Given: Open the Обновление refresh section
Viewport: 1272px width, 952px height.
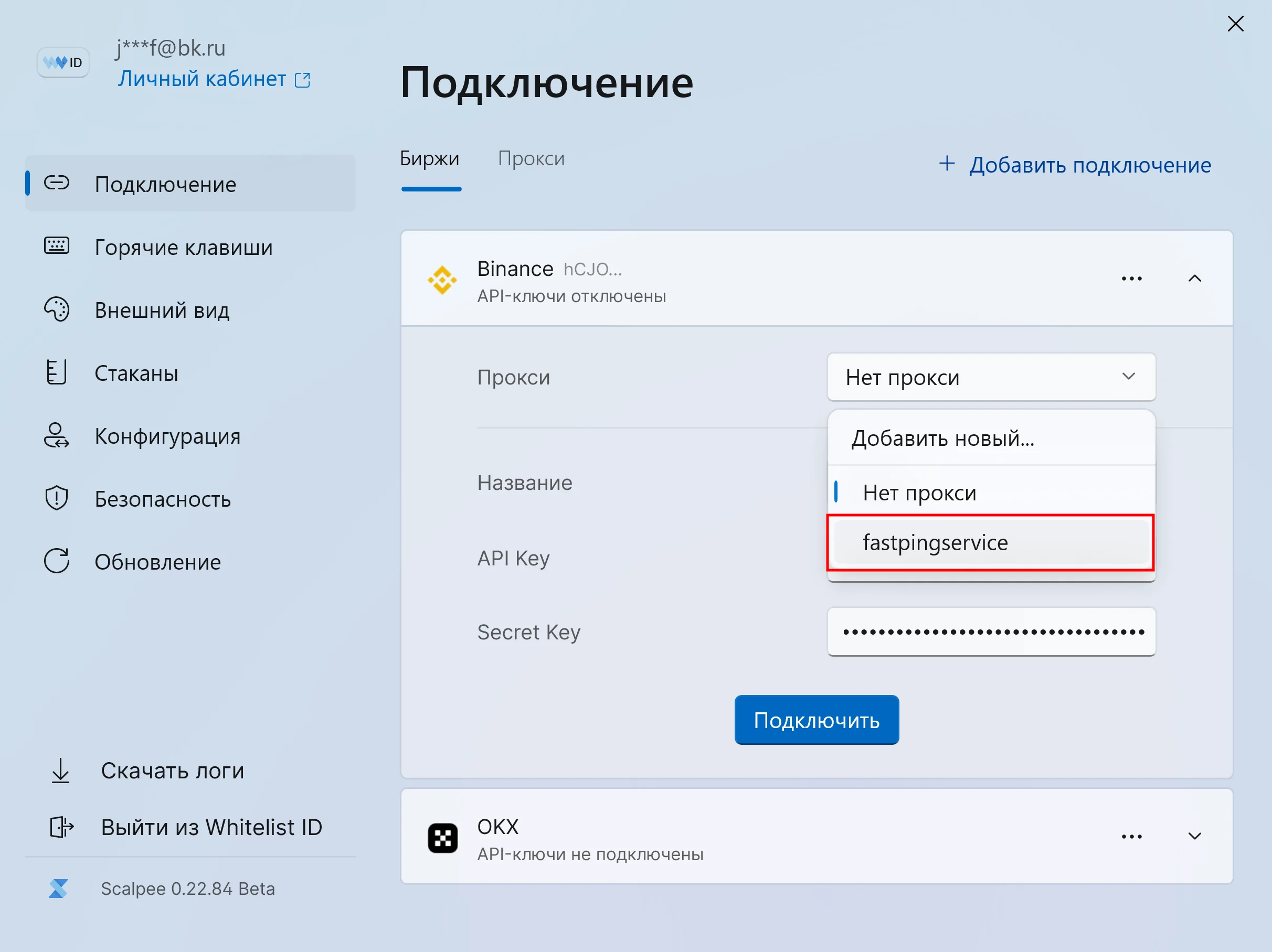Looking at the screenshot, I should pyautogui.click(x=56, y=561).
